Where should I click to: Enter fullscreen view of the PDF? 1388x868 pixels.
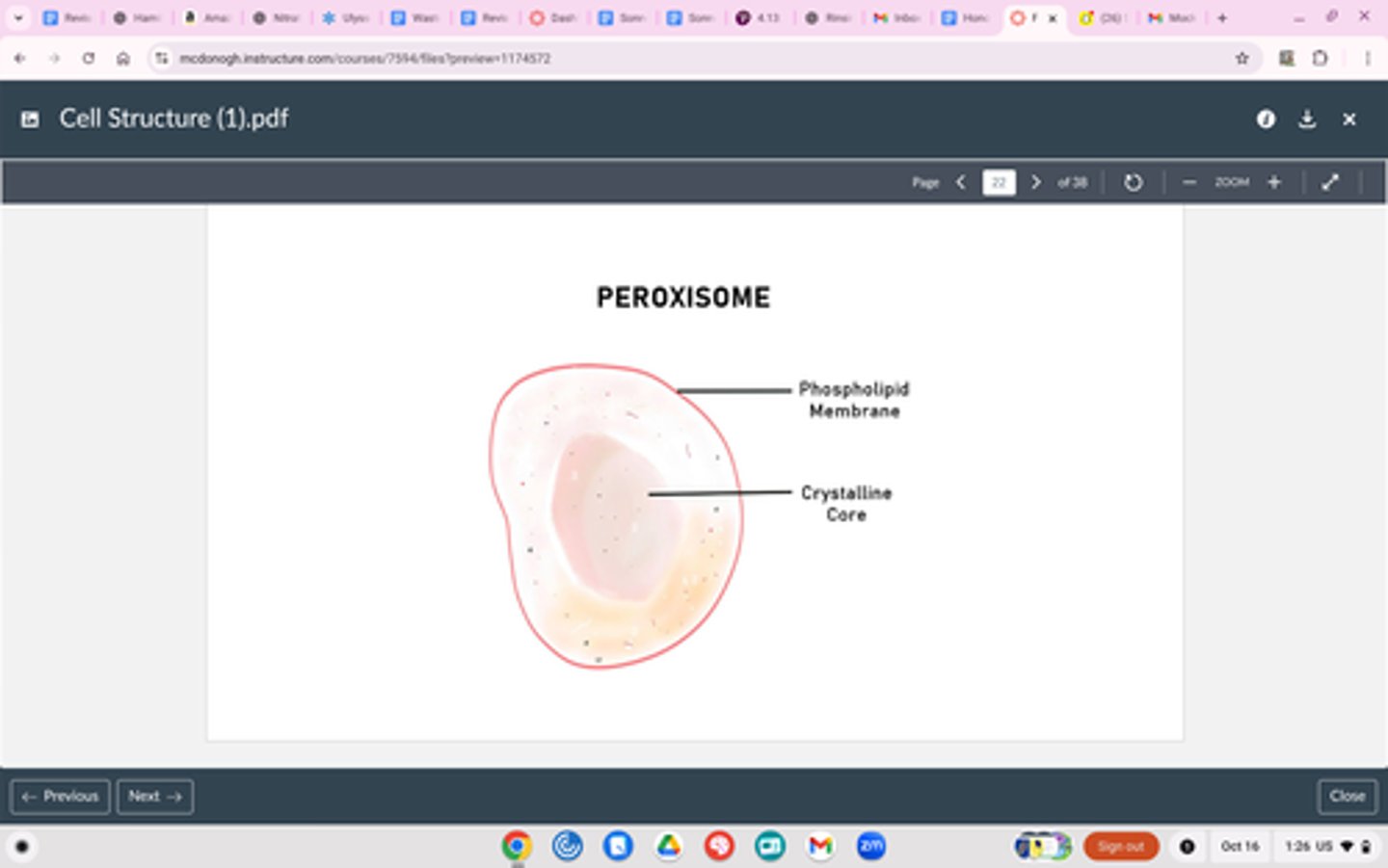(1330, 182)
